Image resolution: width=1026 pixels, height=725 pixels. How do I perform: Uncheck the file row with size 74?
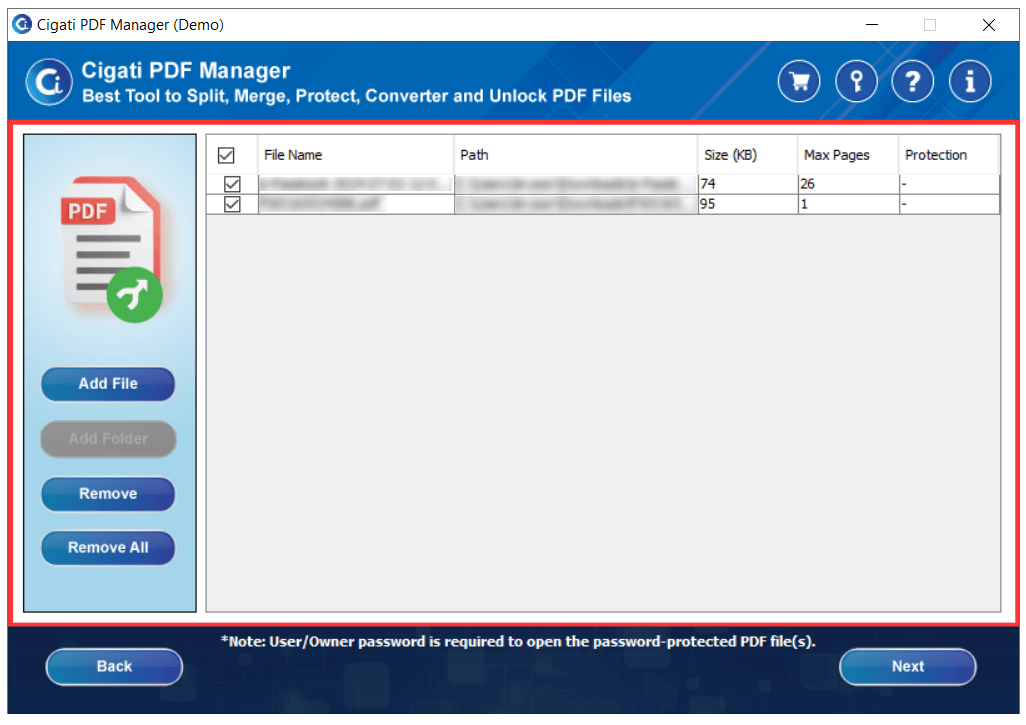[232, 184]
